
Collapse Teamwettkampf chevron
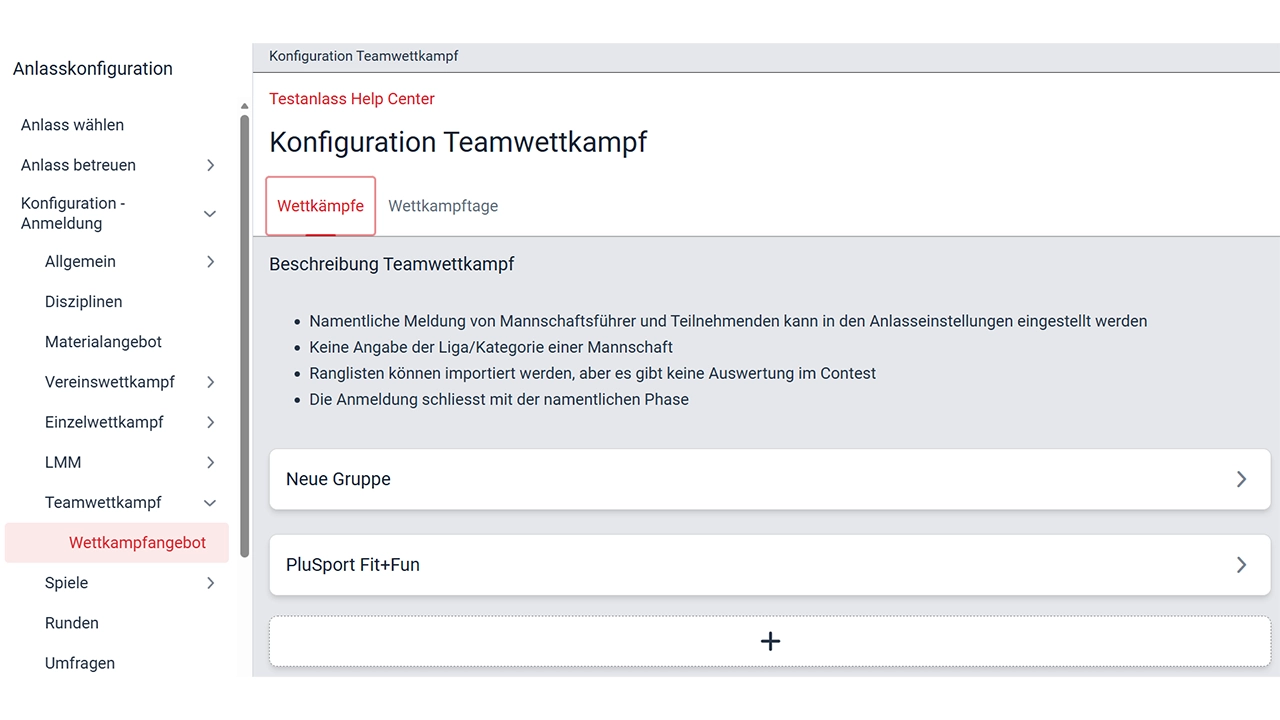click(x=210, y=503)
